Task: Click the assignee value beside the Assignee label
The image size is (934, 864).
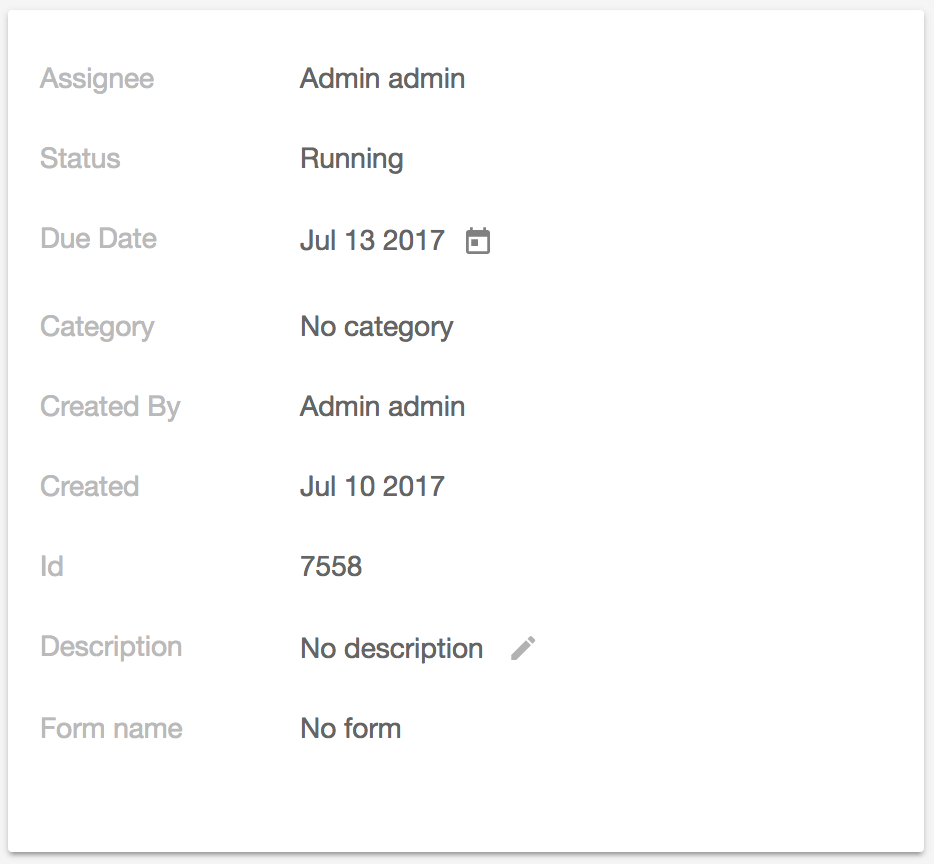Action: [382, 79]
